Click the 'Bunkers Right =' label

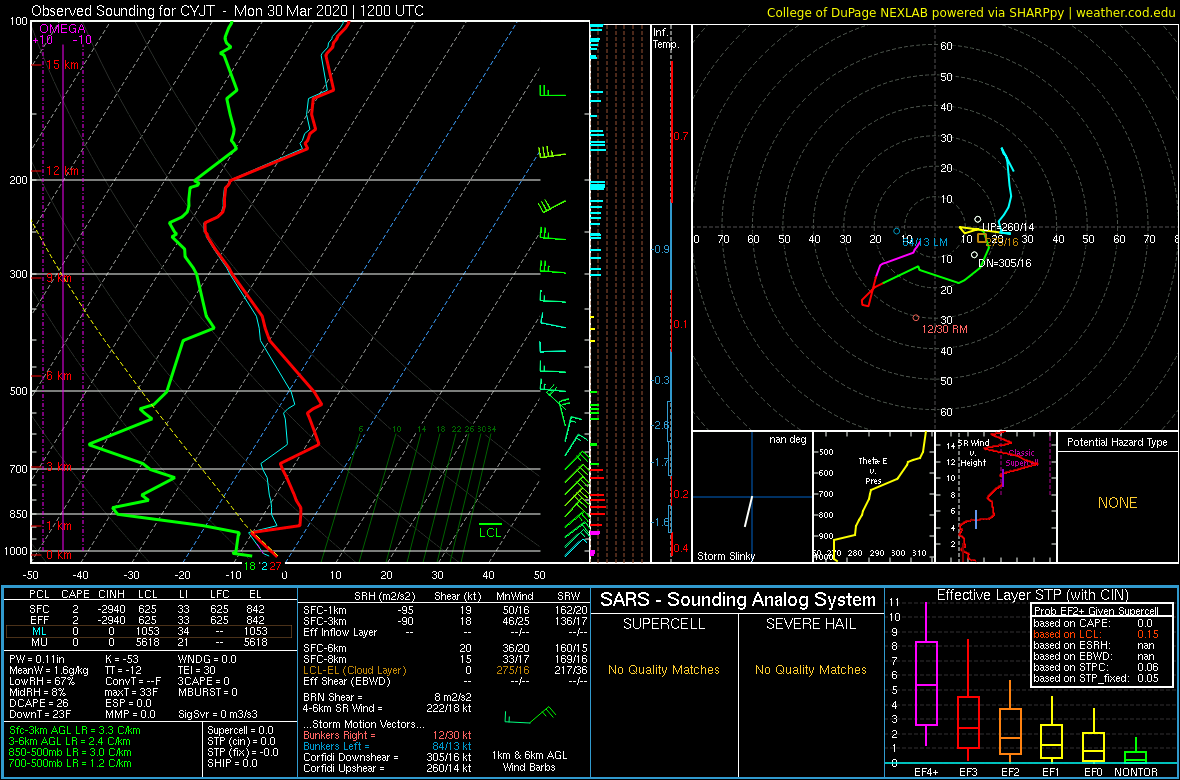point(341,735)
